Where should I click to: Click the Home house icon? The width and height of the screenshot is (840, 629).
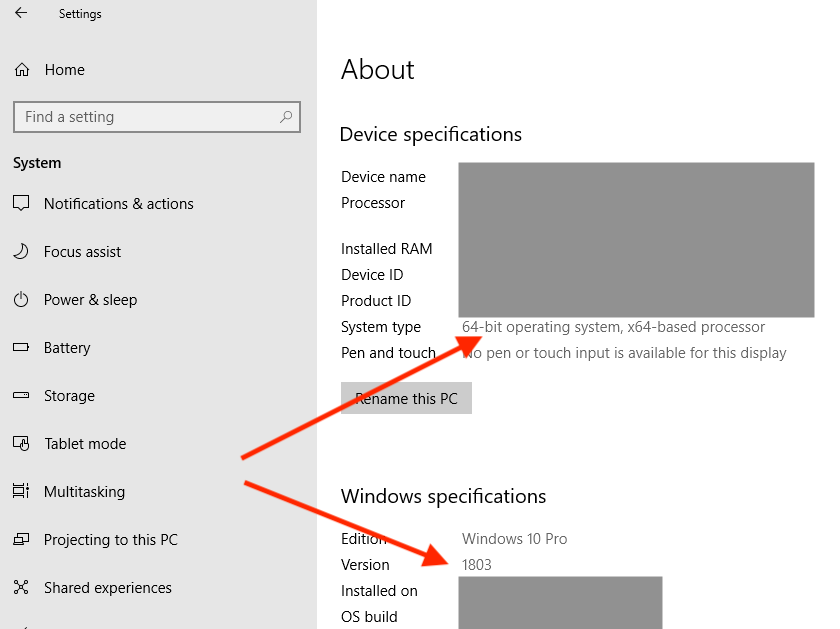pos(21,70)
